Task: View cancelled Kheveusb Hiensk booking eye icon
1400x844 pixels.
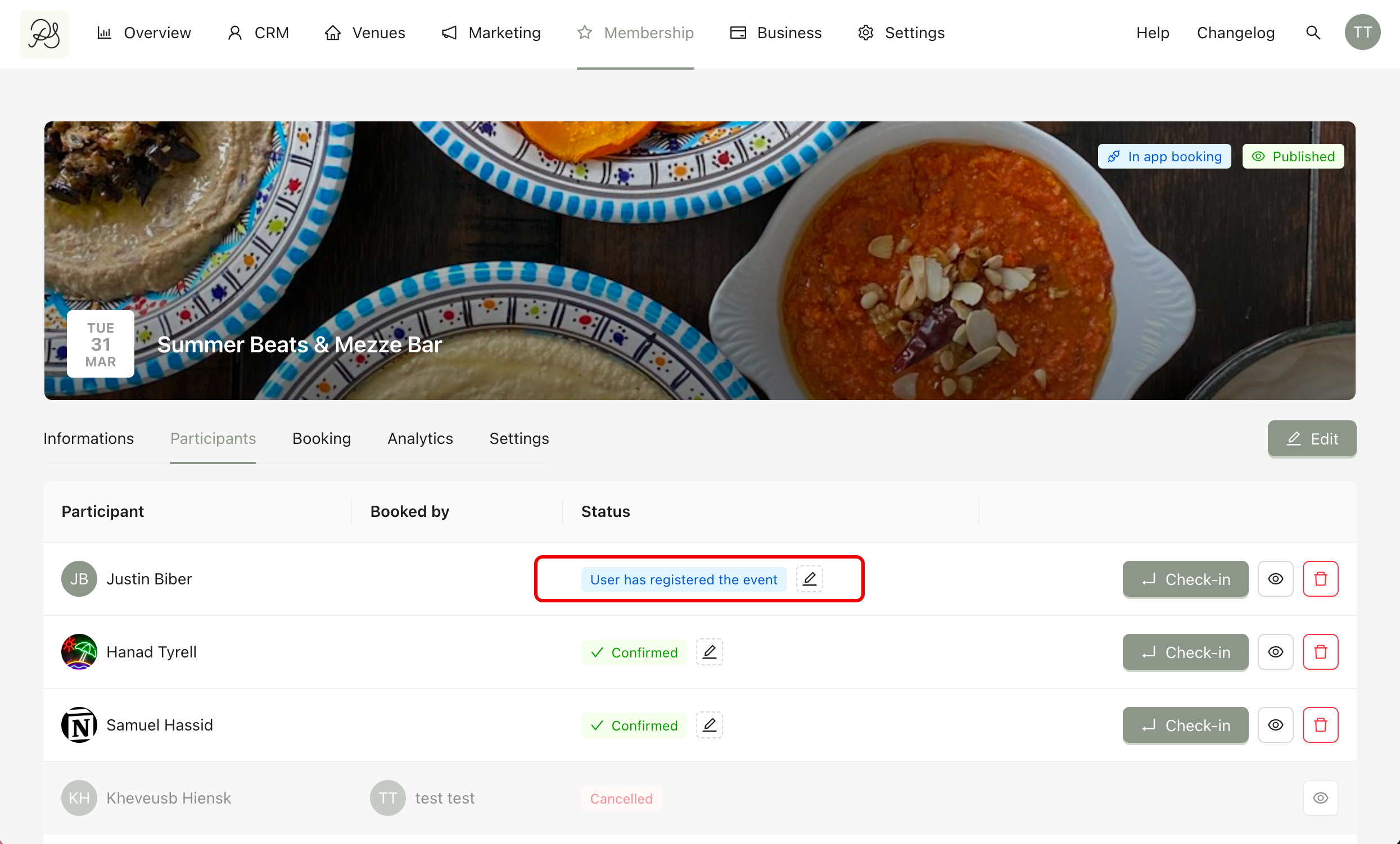Action: [1320, 798]
